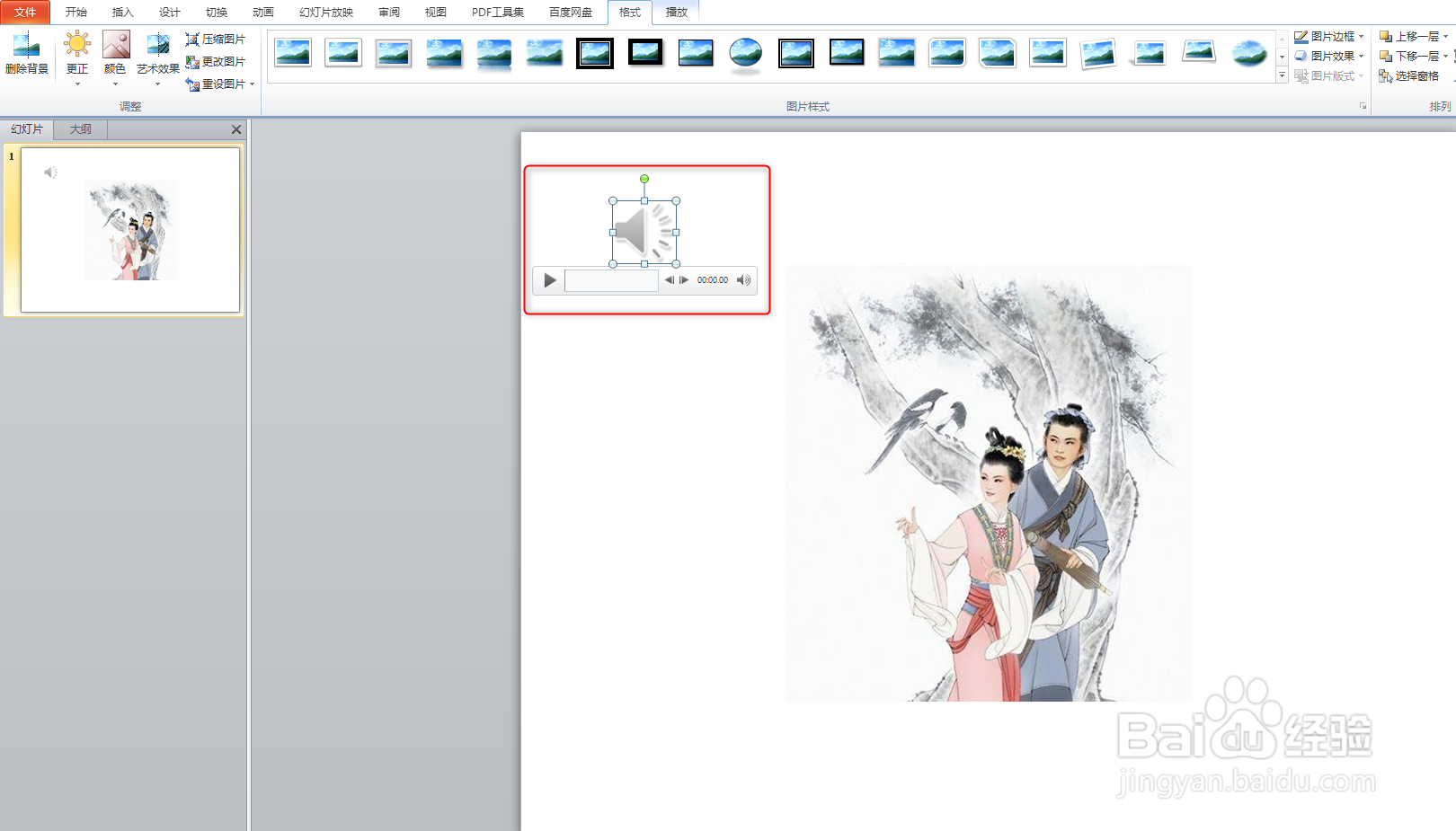Image resolution: width=1456 pixels, height=831 pixels.
Task: Open the PDF工具集 tab
Action: click(x=498, y=12)
